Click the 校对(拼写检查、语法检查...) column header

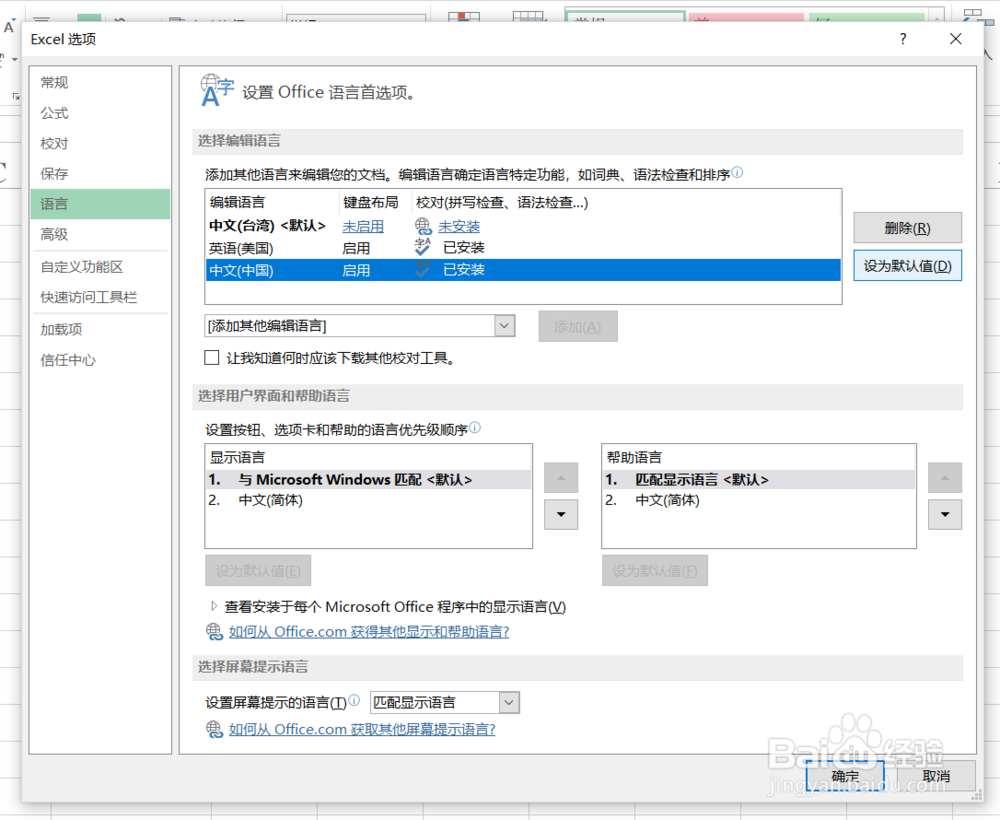pos(502,202)
